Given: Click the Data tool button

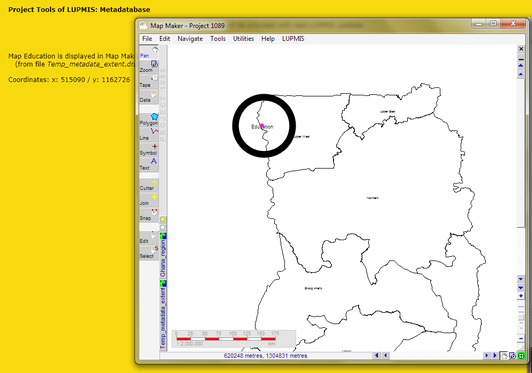Looking at the screenshot, I should (149, 96).
